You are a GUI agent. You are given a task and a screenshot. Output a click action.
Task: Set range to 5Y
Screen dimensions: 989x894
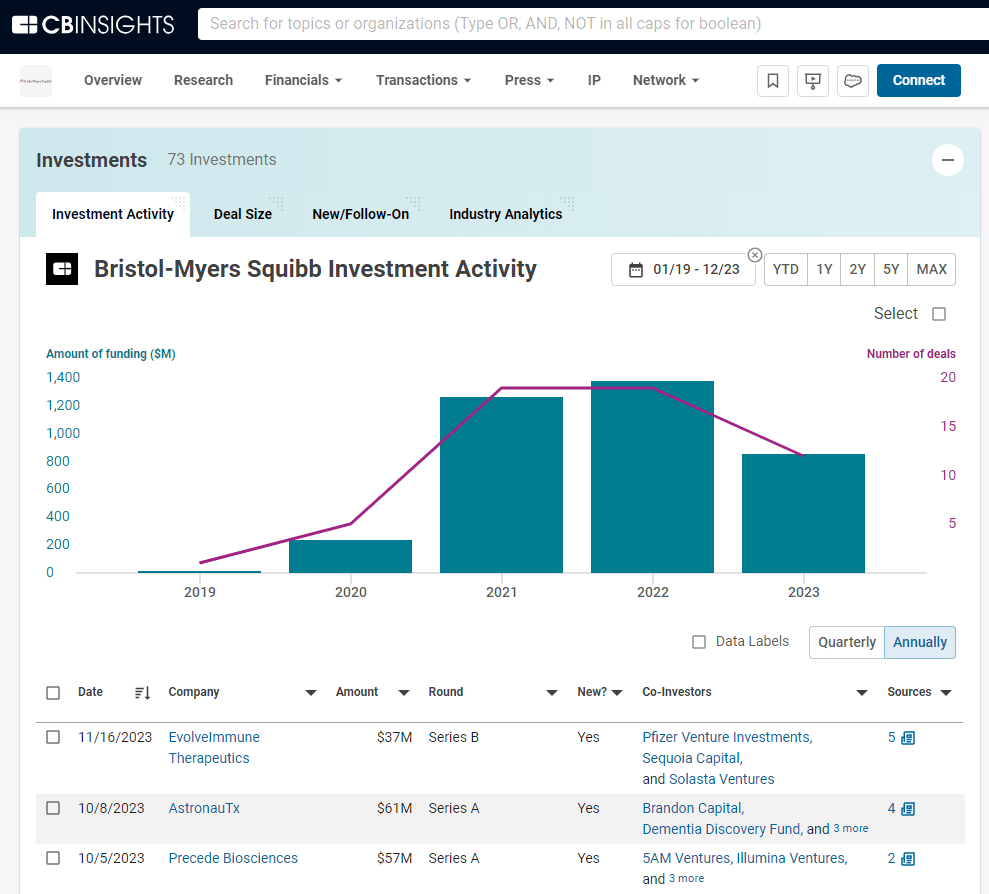891,270
